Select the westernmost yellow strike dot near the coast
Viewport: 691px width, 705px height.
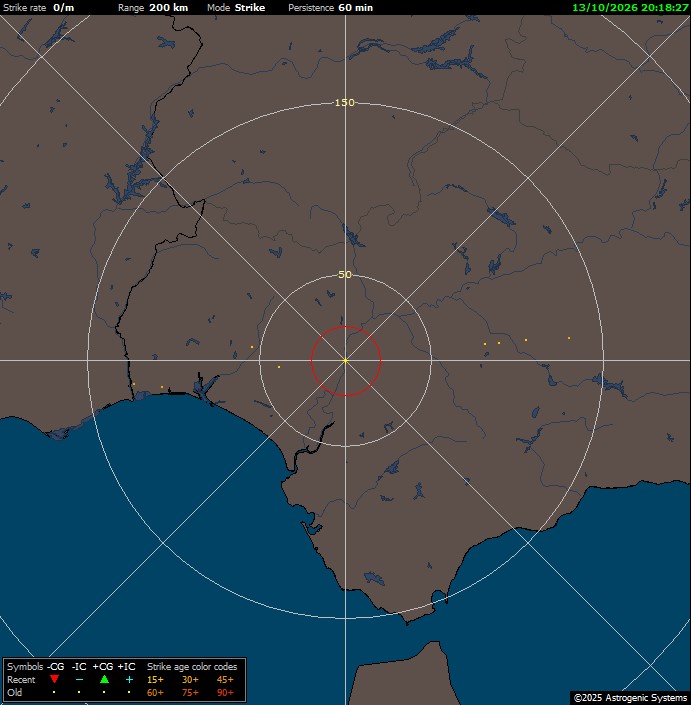click(x=134, y=384)
